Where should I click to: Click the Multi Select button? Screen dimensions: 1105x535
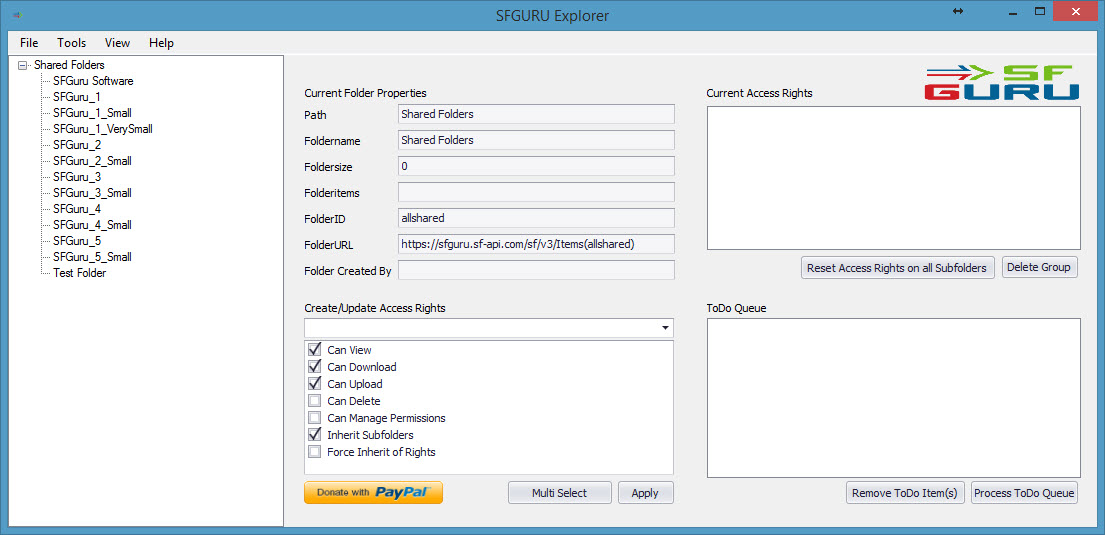click(x=560, y=493)
